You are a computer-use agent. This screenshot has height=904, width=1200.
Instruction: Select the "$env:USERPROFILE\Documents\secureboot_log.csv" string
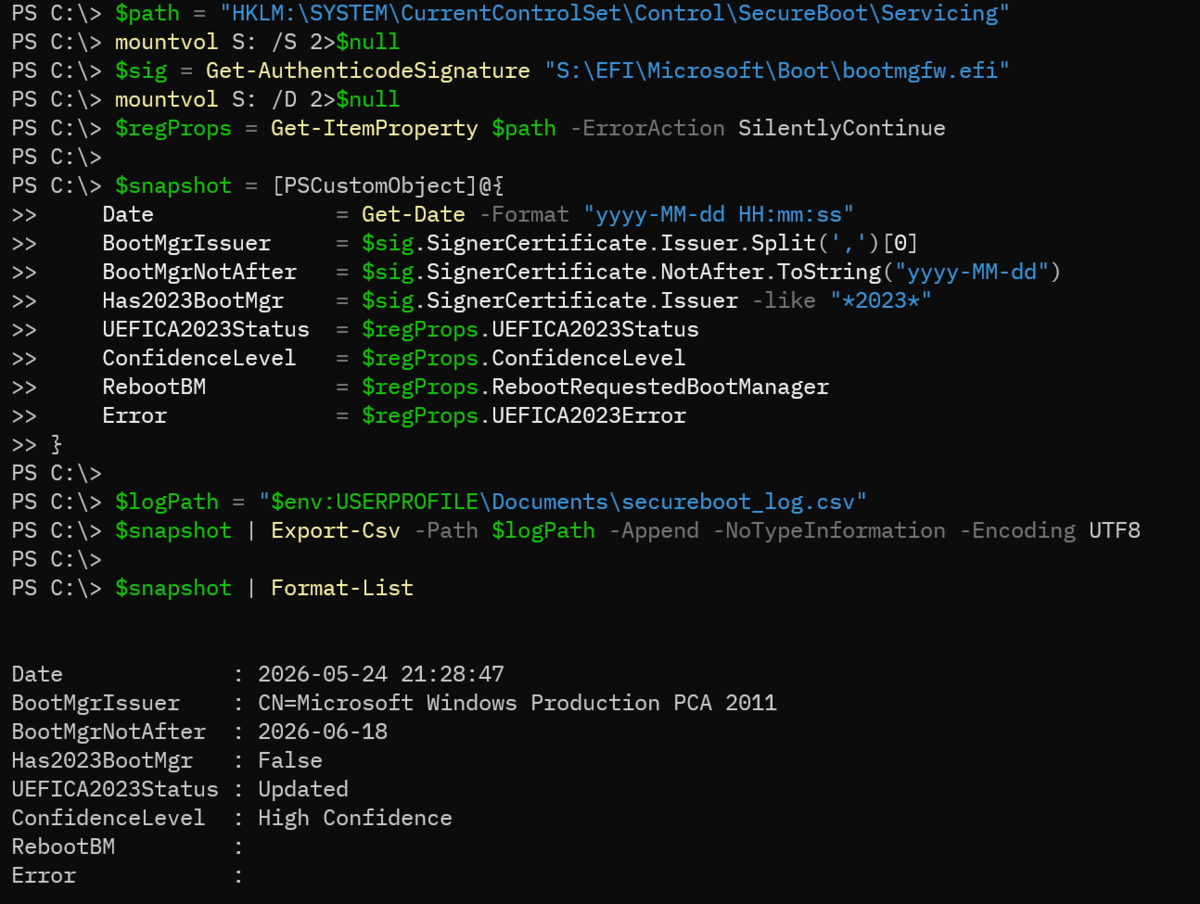562,501
